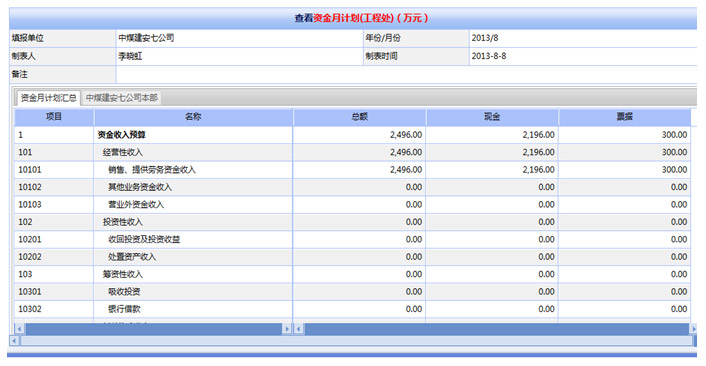Click right arrow of the project pane scrollbar

(x=287, y=329)
